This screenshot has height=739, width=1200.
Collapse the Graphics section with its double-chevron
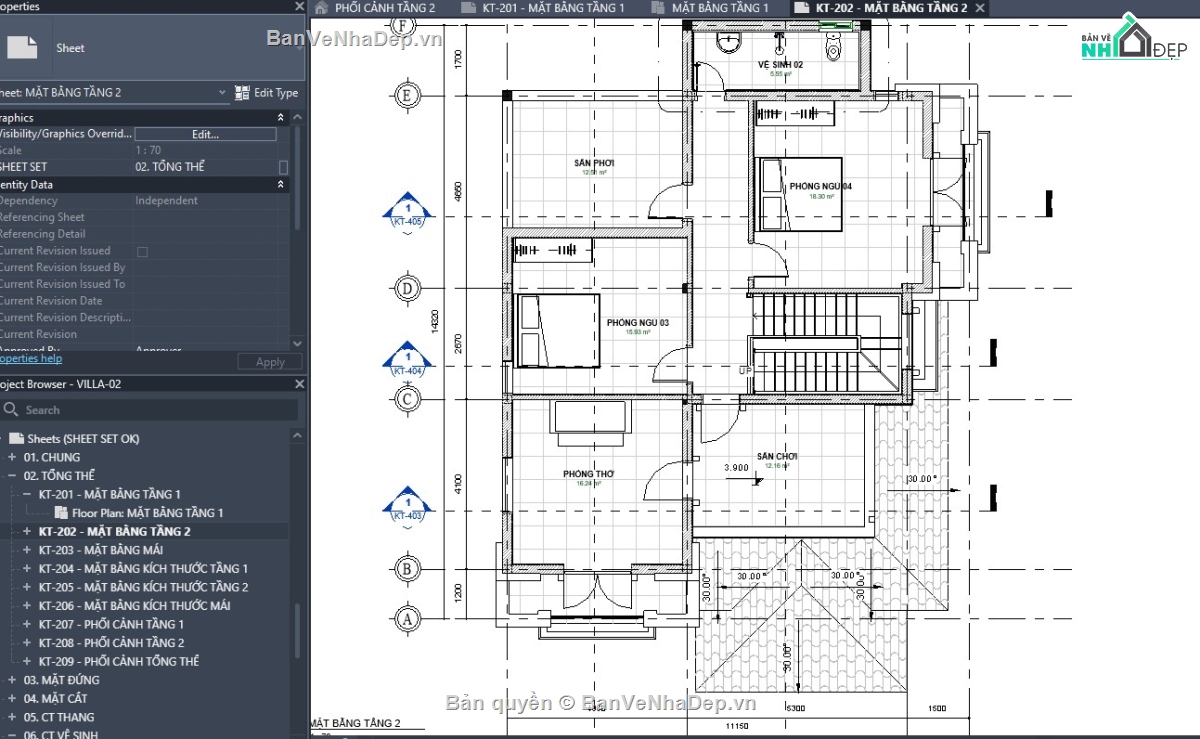point(280,116)
